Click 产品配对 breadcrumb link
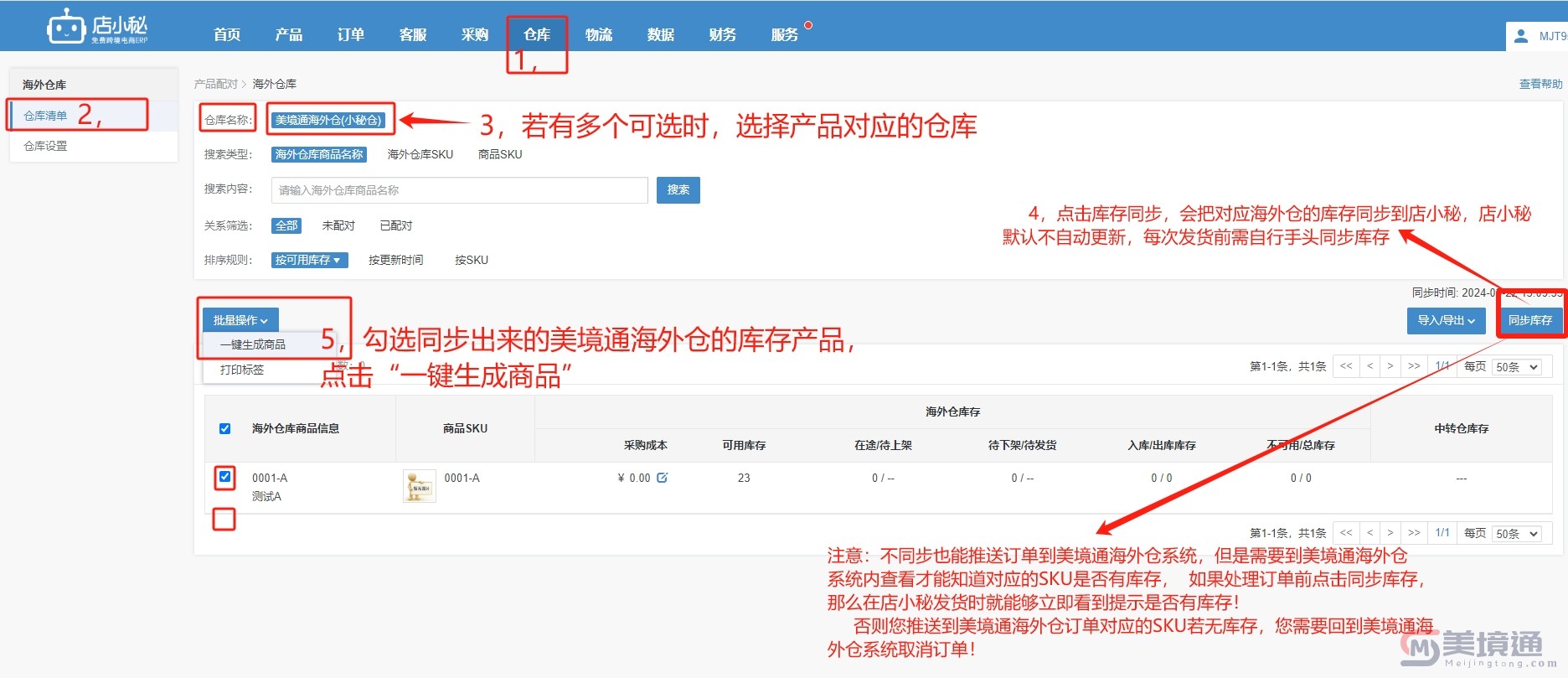 216,84
